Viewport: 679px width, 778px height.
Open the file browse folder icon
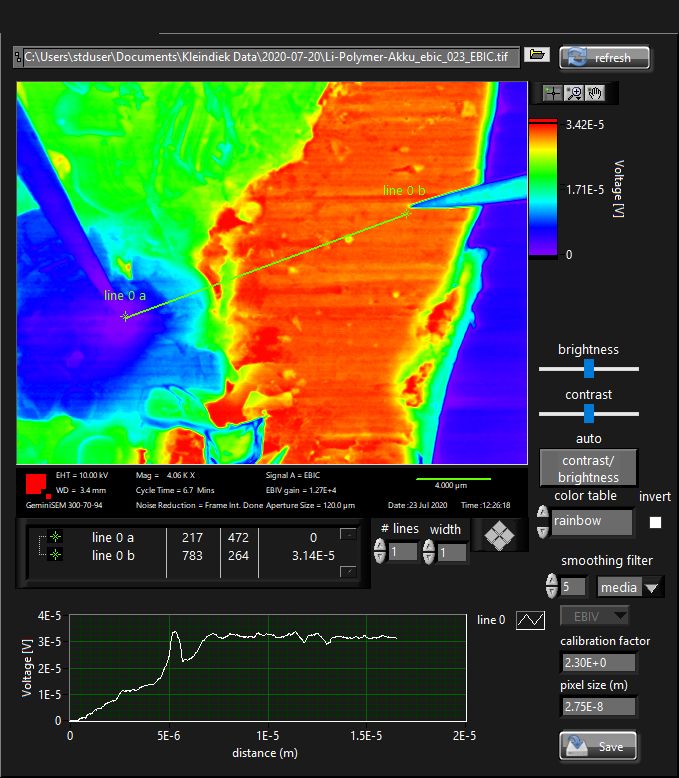tap(538, 55)
